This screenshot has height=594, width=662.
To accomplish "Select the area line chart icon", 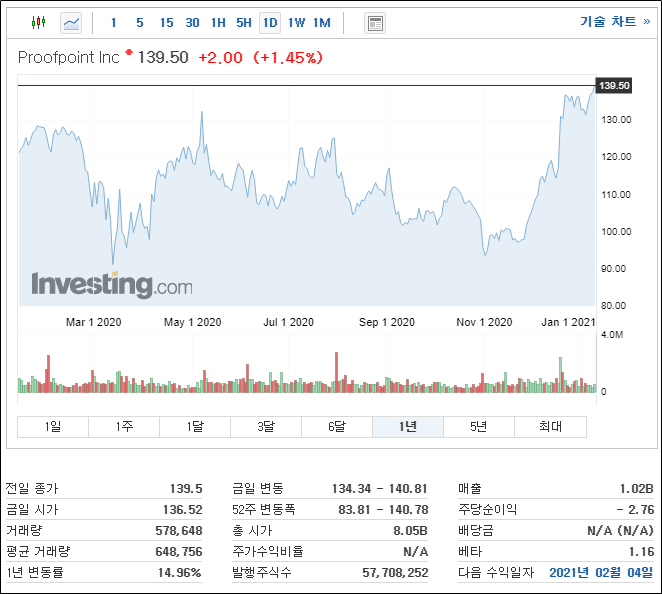I will [x=71, y=23].
